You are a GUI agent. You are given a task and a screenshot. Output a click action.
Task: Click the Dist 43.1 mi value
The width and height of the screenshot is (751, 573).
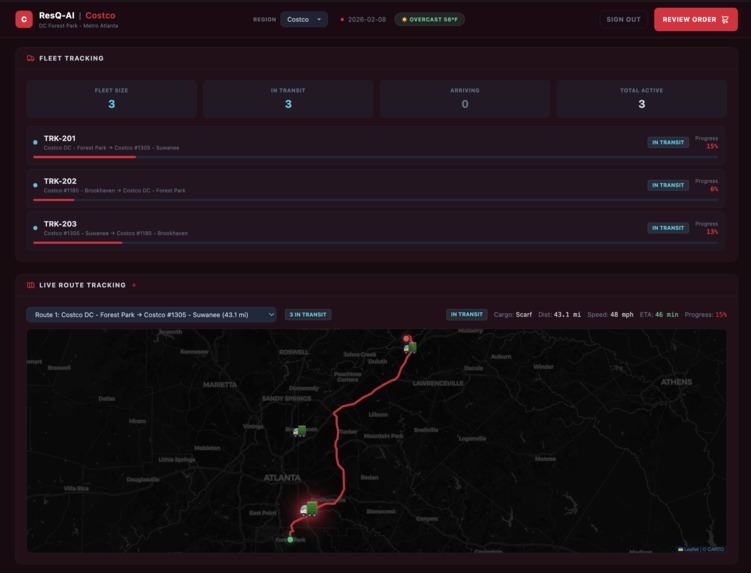tap(567, 315)
